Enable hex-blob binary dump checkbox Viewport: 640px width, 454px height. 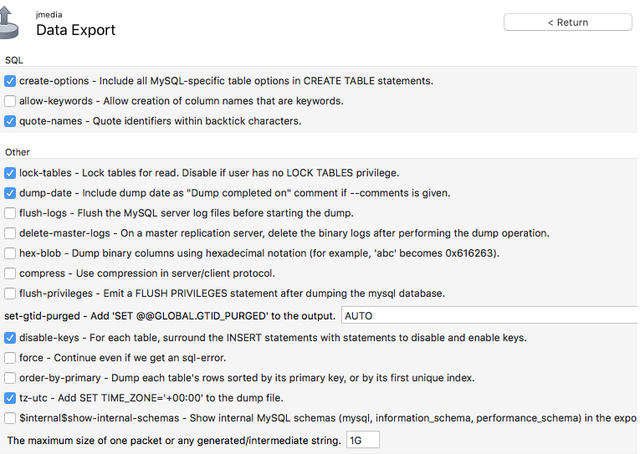pyautogui.click(x=10, y=253)
